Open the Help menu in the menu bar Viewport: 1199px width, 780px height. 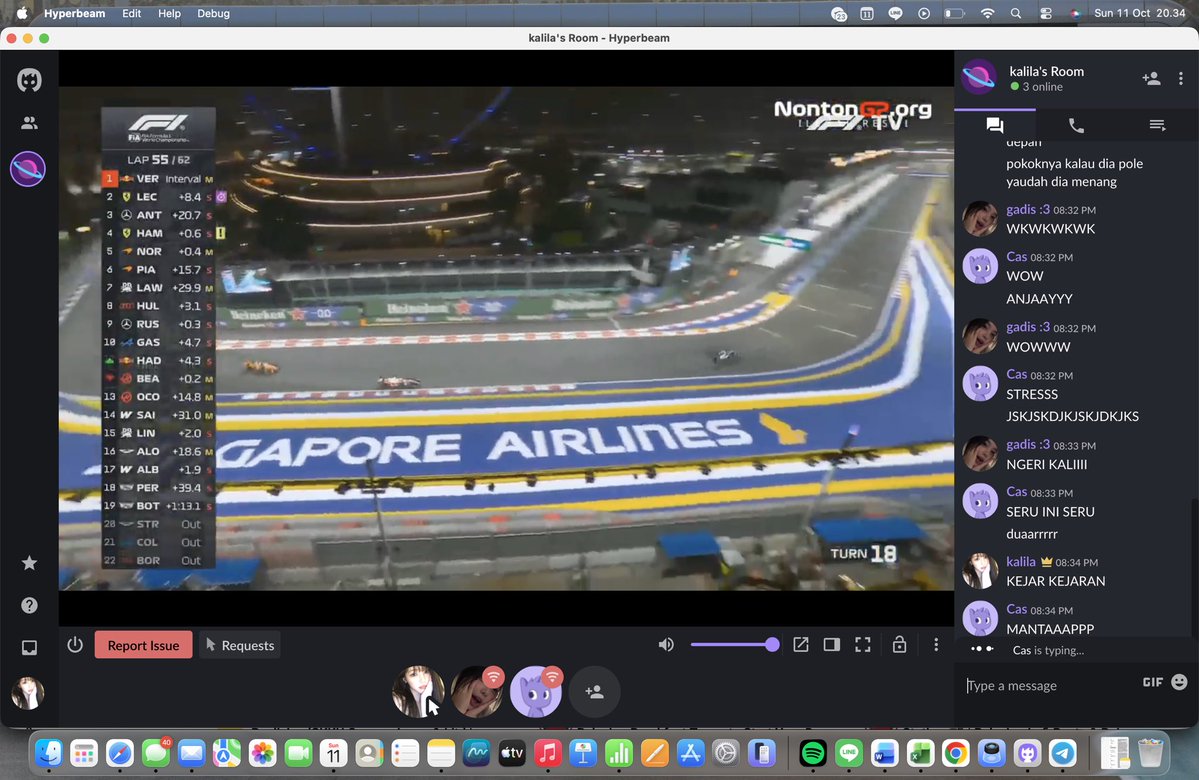[169, 13]
